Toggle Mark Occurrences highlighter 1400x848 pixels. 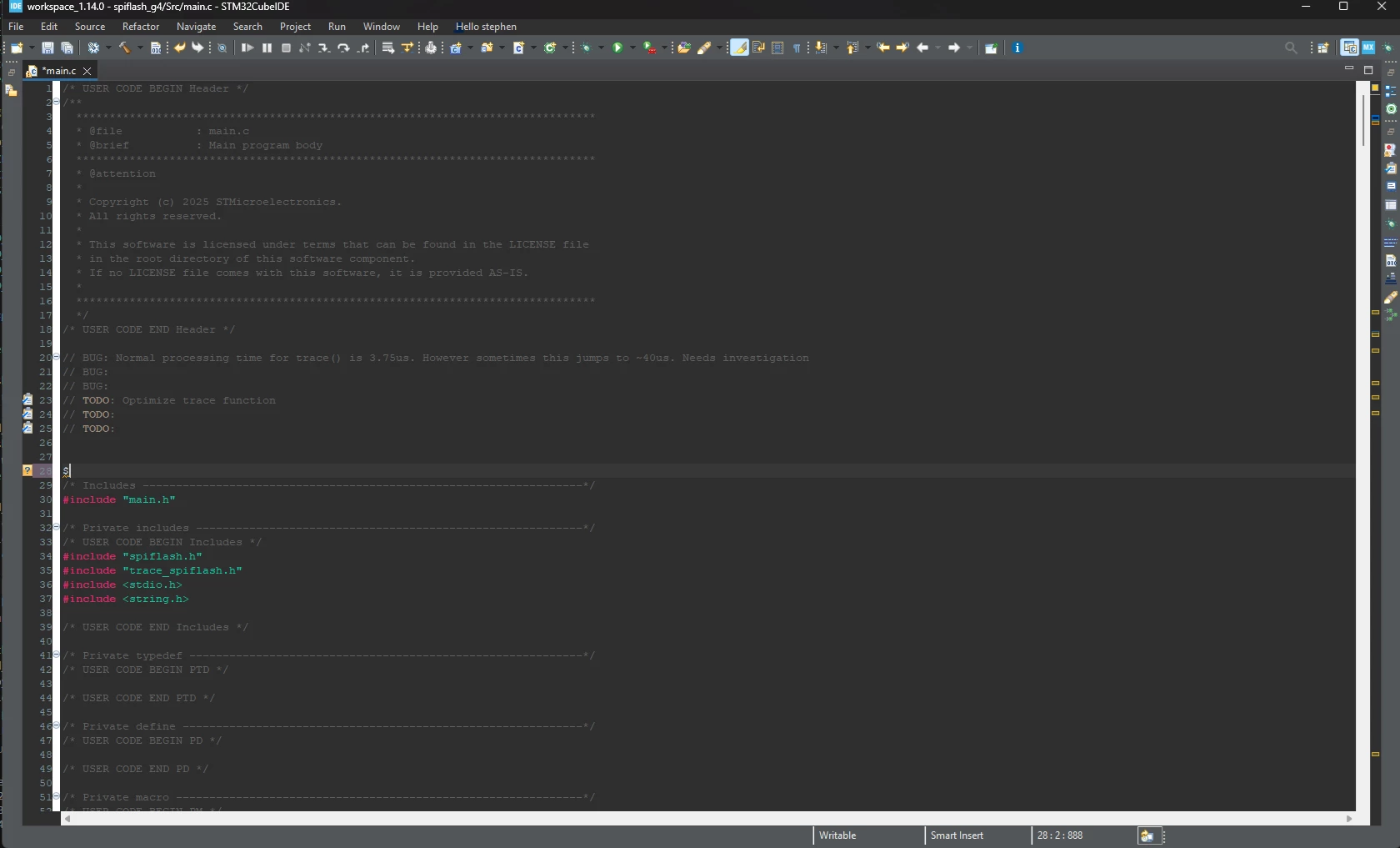tap(739, 48)
